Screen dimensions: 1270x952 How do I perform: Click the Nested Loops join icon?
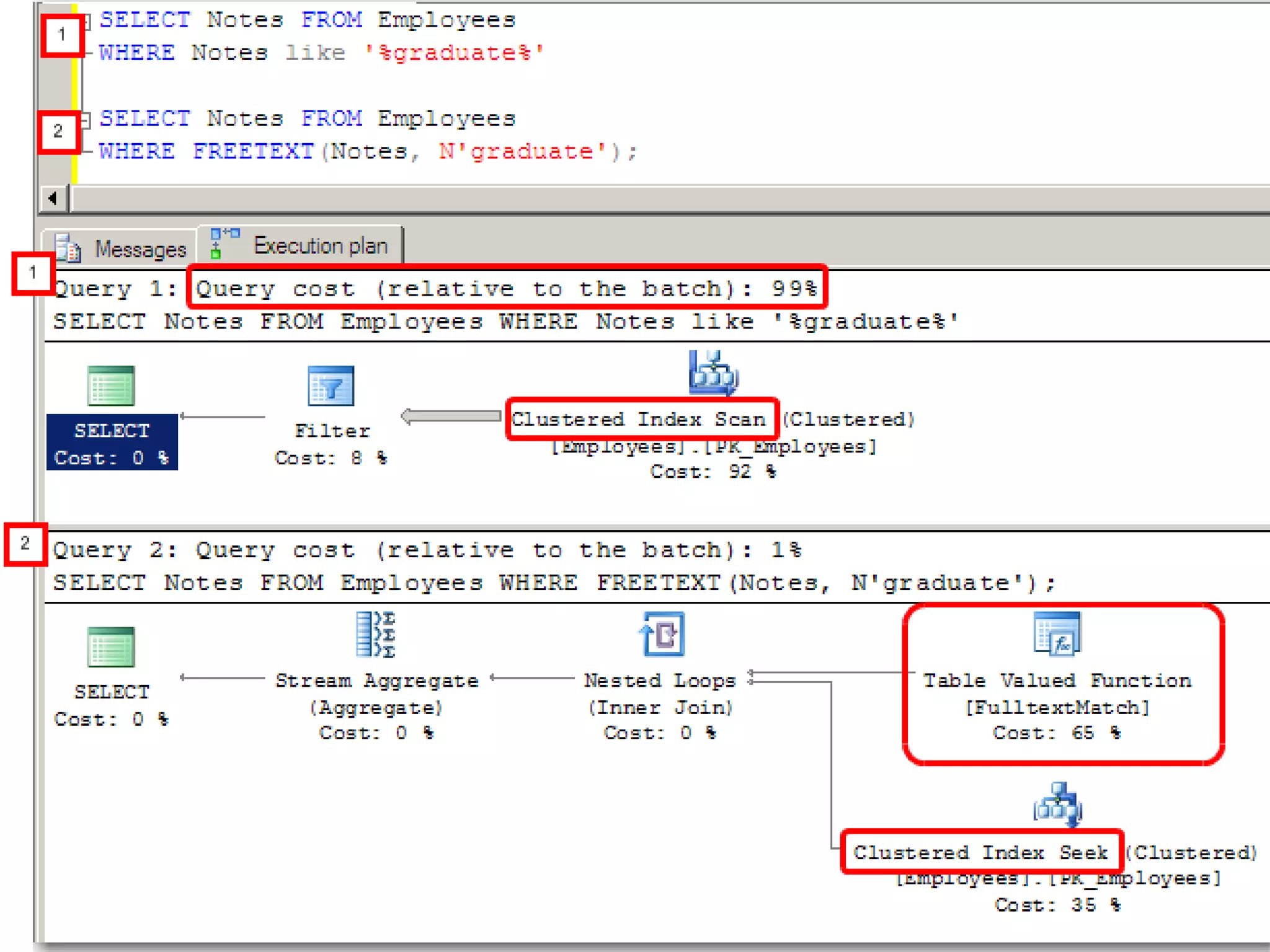click(662, 634)
